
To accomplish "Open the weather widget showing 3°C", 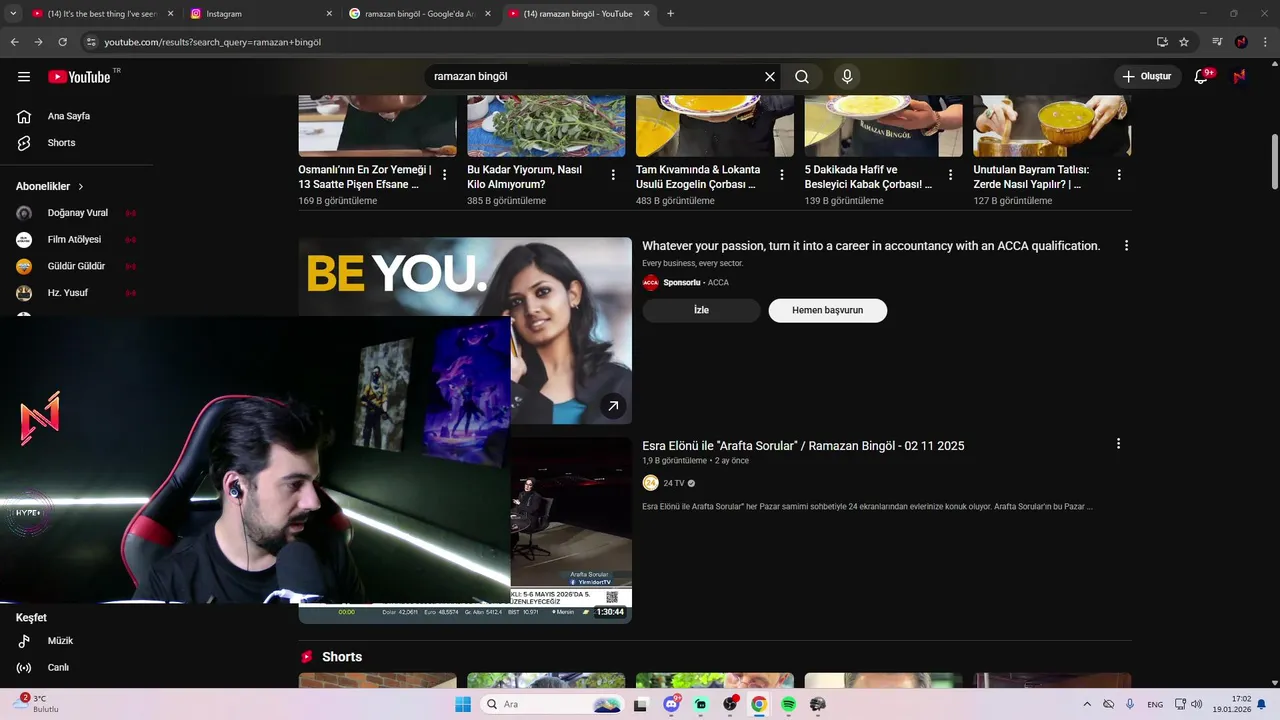I will [36, 704].
